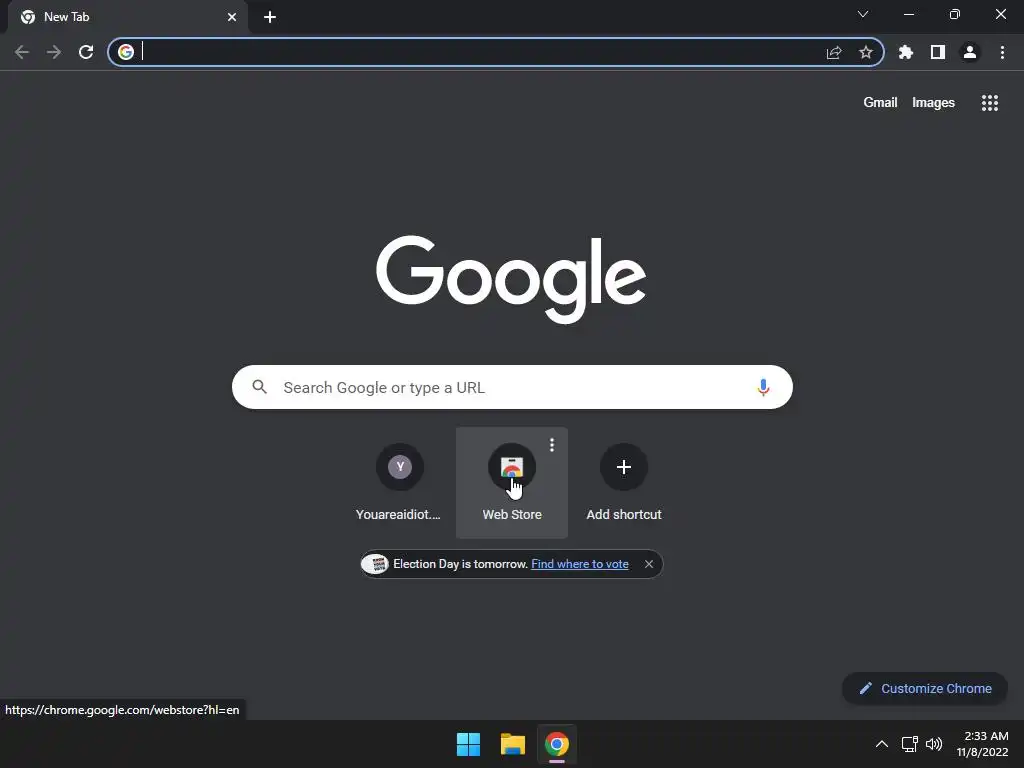Image resolution: width=1024 pixels, height=768 pixels.
Task: Click the magnifier icon in search box
Action: tap(259, 387)
